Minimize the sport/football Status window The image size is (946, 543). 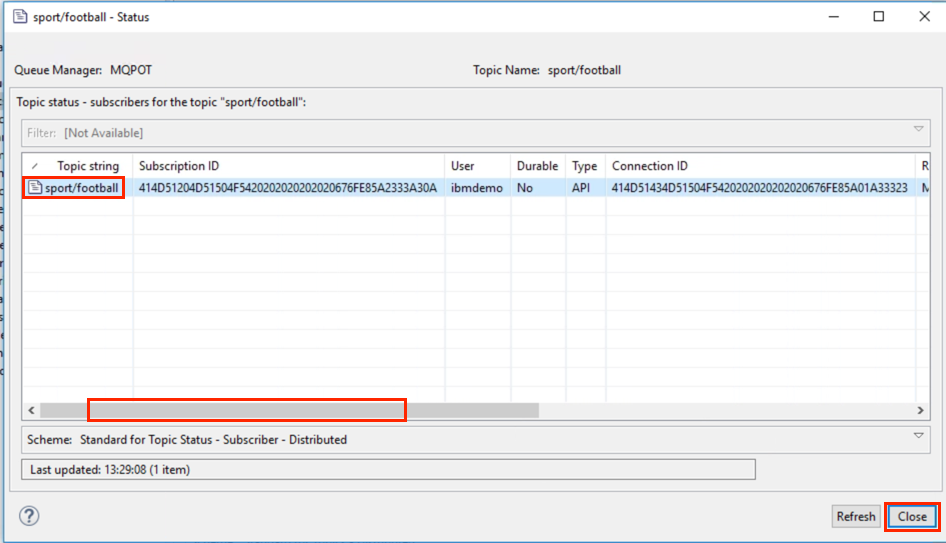(834, 16)
